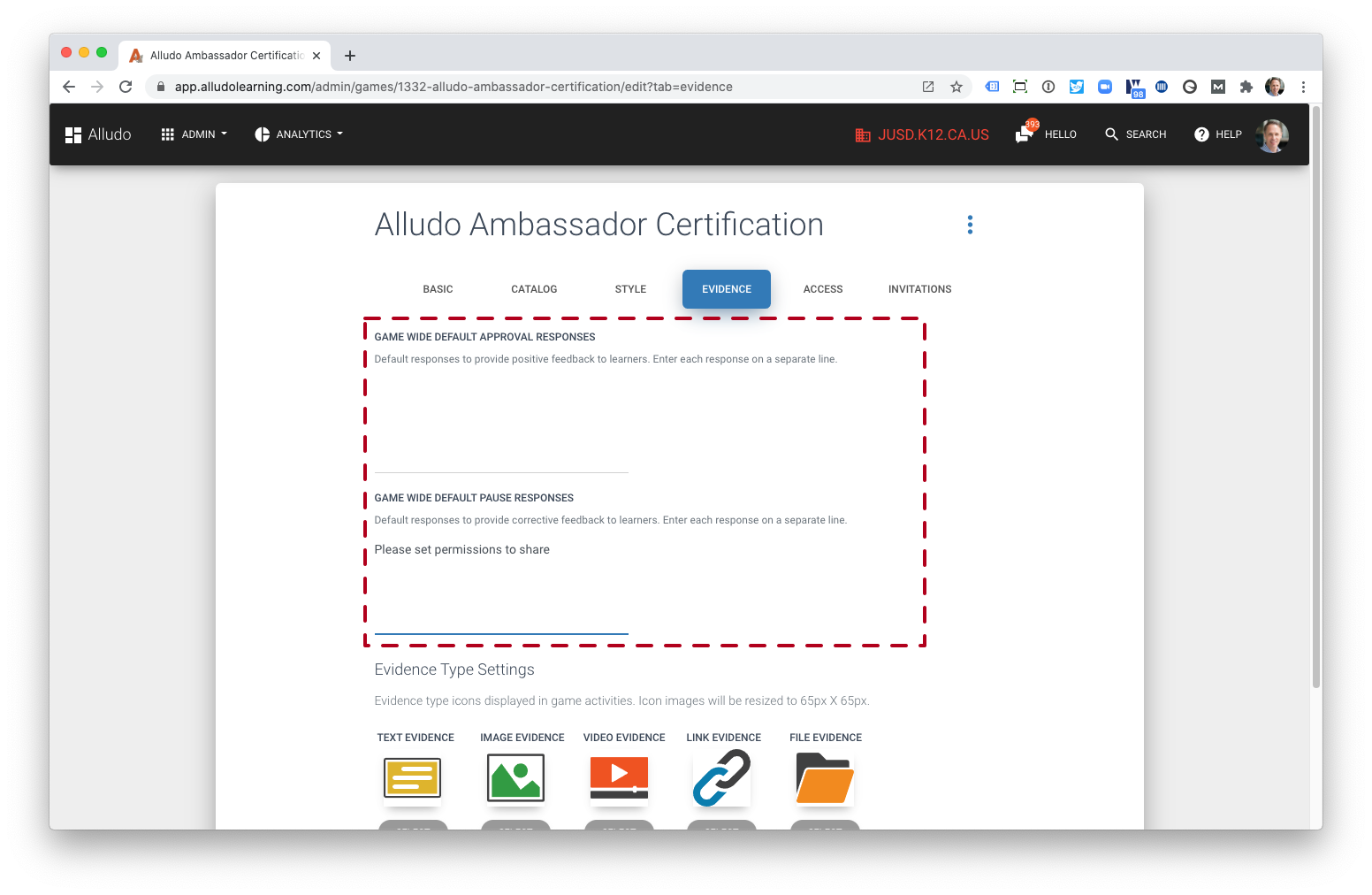Click the 'GAME WIDE DEFAULT PAUSE RESPONSES' label

click(x=474, y=498)
